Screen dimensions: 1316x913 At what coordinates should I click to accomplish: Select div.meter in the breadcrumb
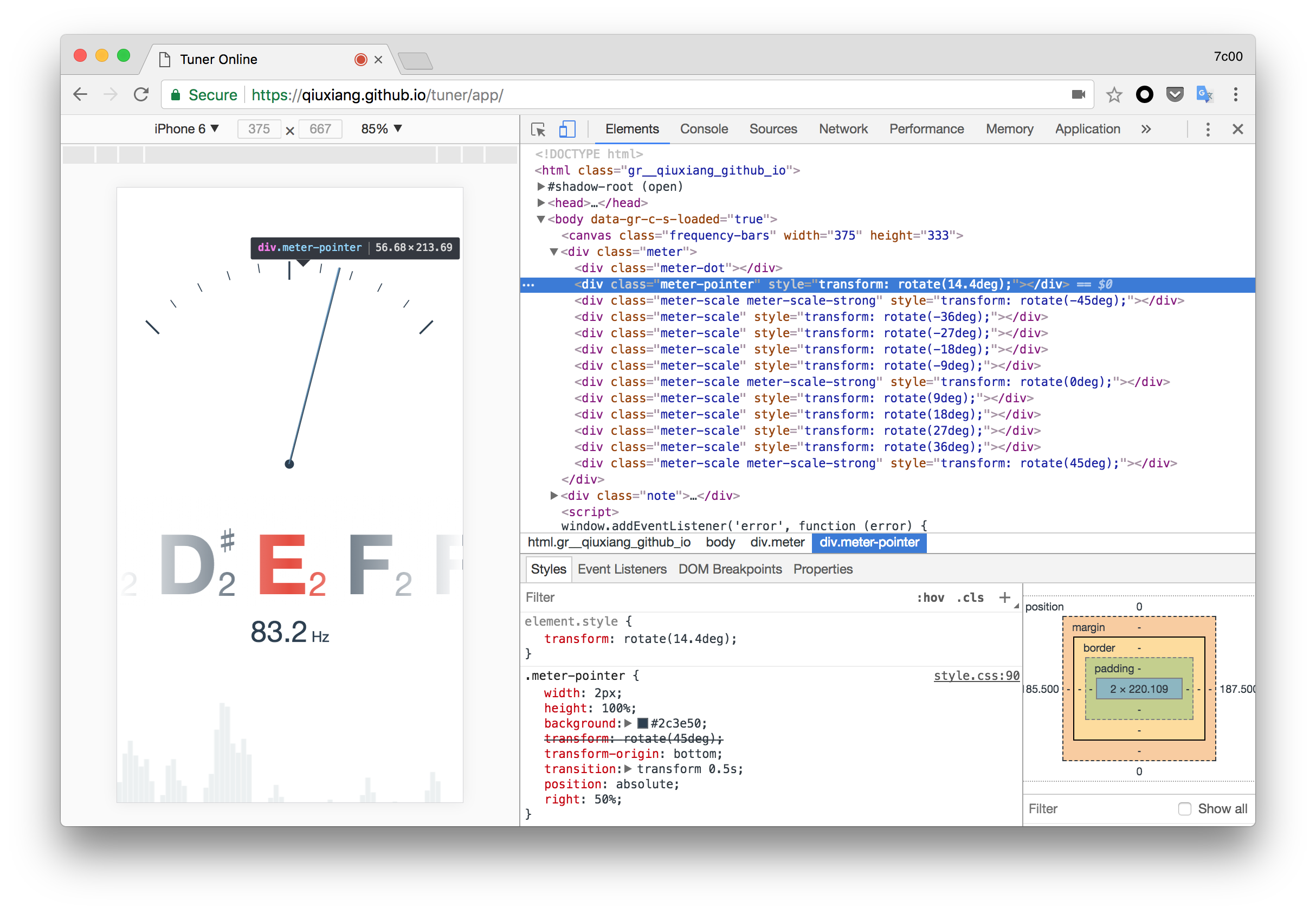point(777,542)
